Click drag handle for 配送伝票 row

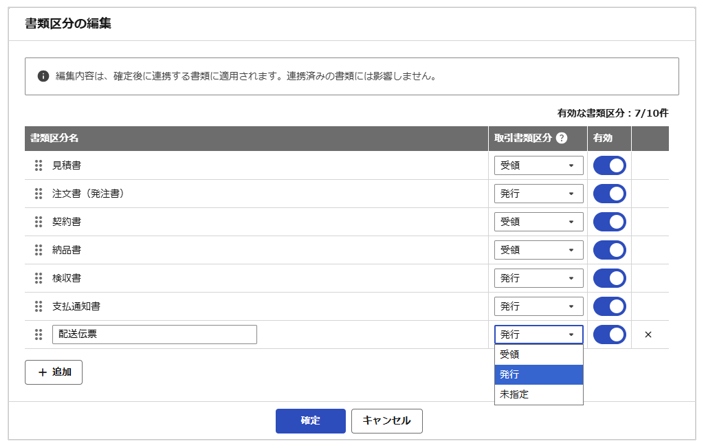(39, 335)
